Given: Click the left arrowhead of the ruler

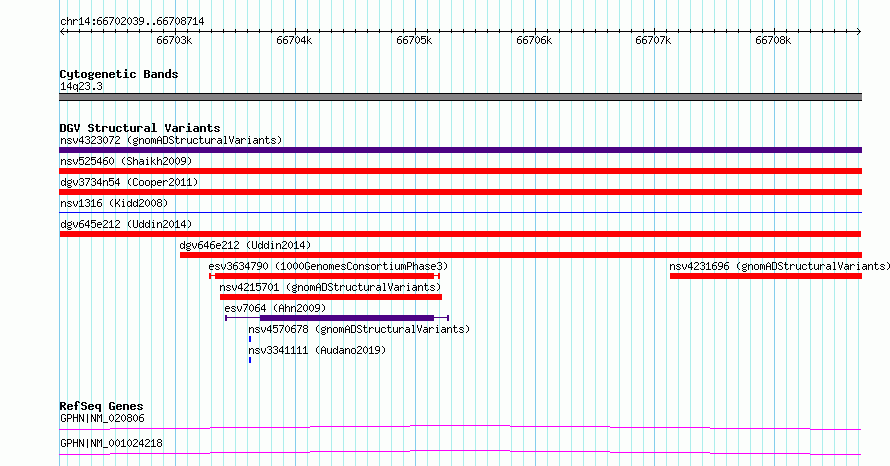Looking at the screenshot, I should click(62, 32).
